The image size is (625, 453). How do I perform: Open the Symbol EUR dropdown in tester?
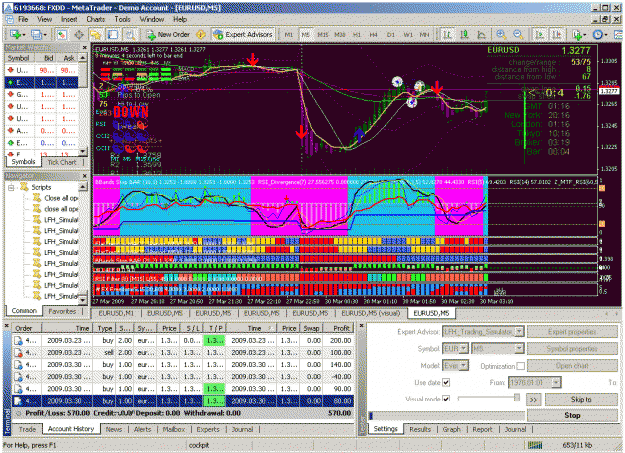point(463,349)
